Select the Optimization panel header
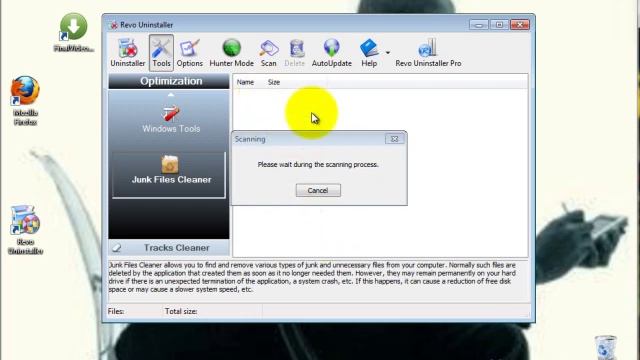Image resolution: width=640 pixels, height=360 pixels. click(169, 81)
